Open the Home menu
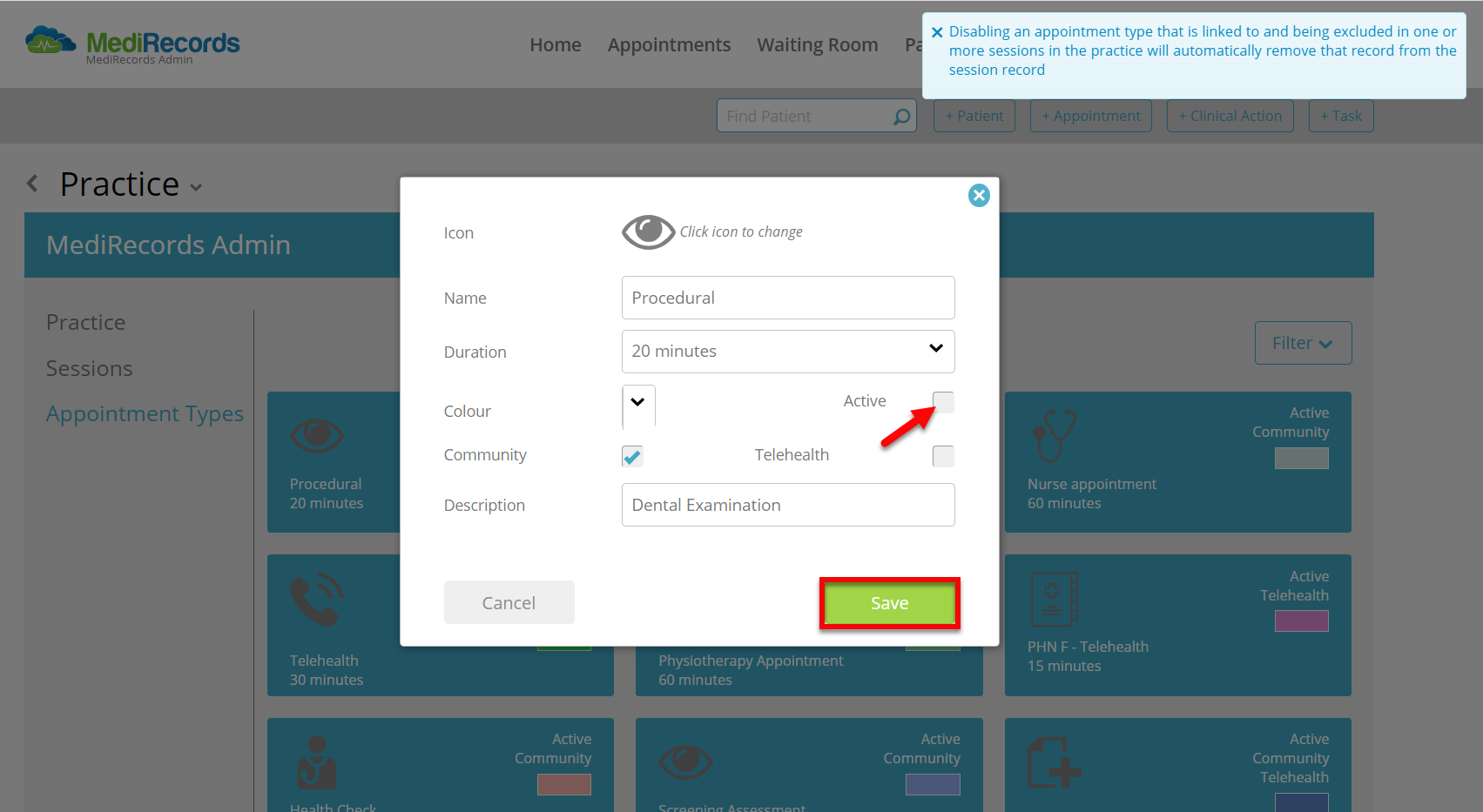Screen dimensions: 1483x812 [x=556, y=44]
